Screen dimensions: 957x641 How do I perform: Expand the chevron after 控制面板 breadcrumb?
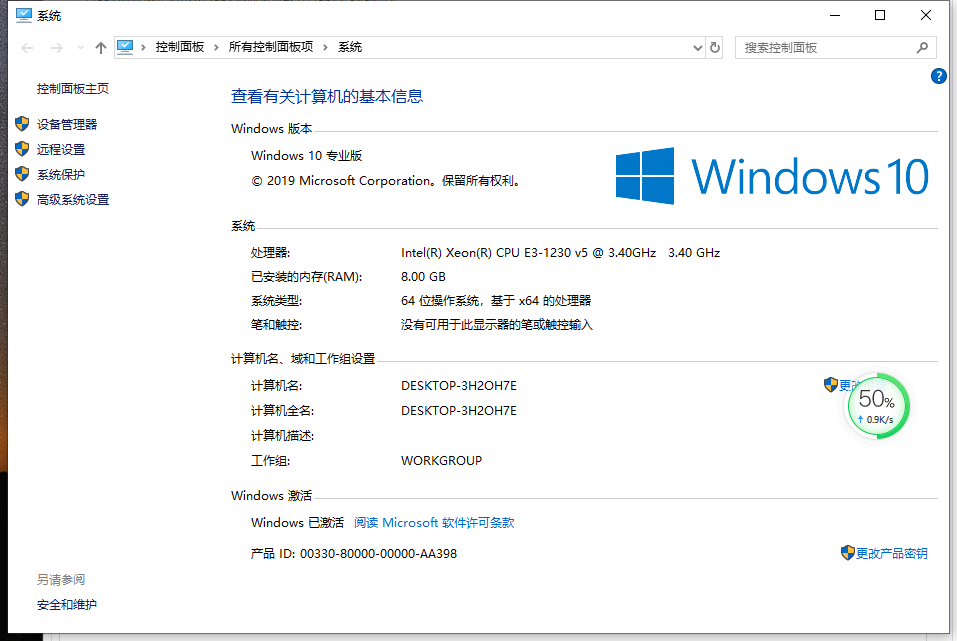[x=216, y=48]
